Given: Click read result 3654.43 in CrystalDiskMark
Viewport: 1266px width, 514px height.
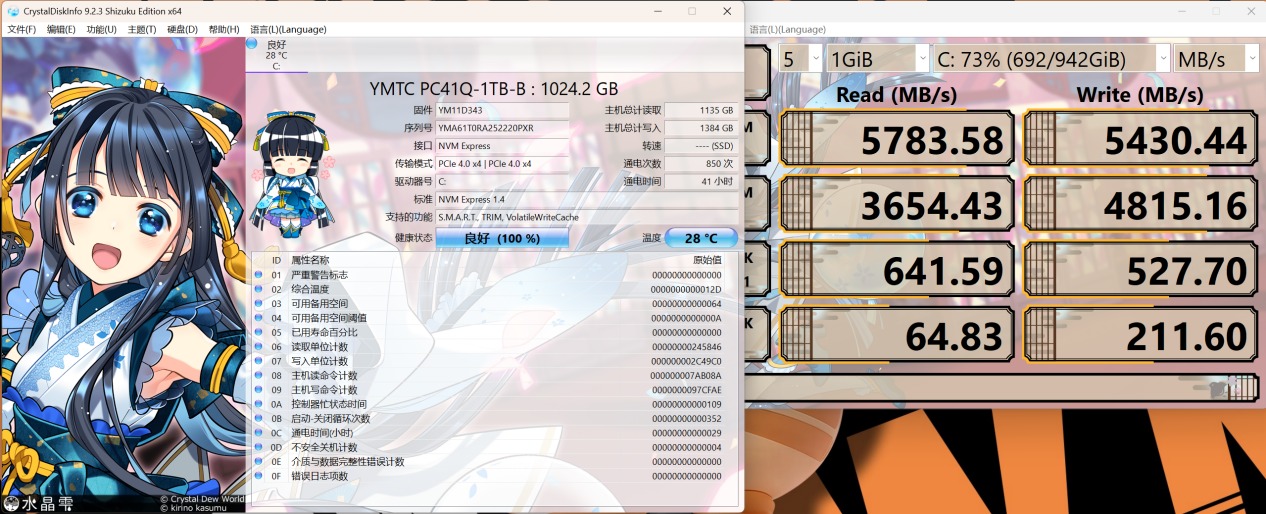Looking at the screenshot, I should pos(897,206).
